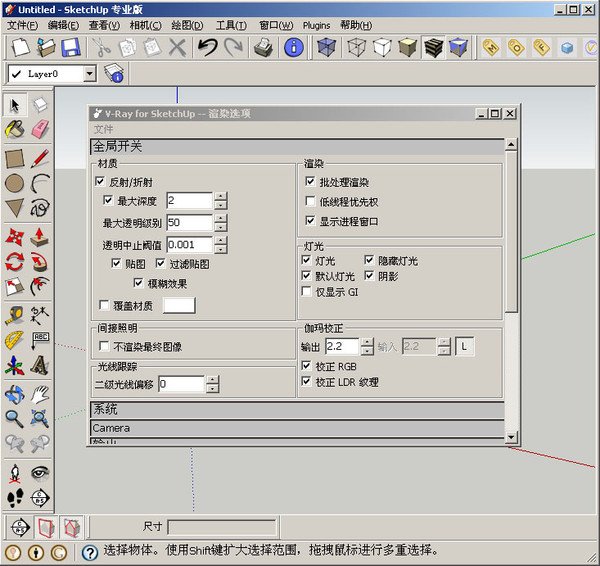Toggle the 最大深度 checkbox
Viewport: 600px width, 566px height.
(108, 200)
